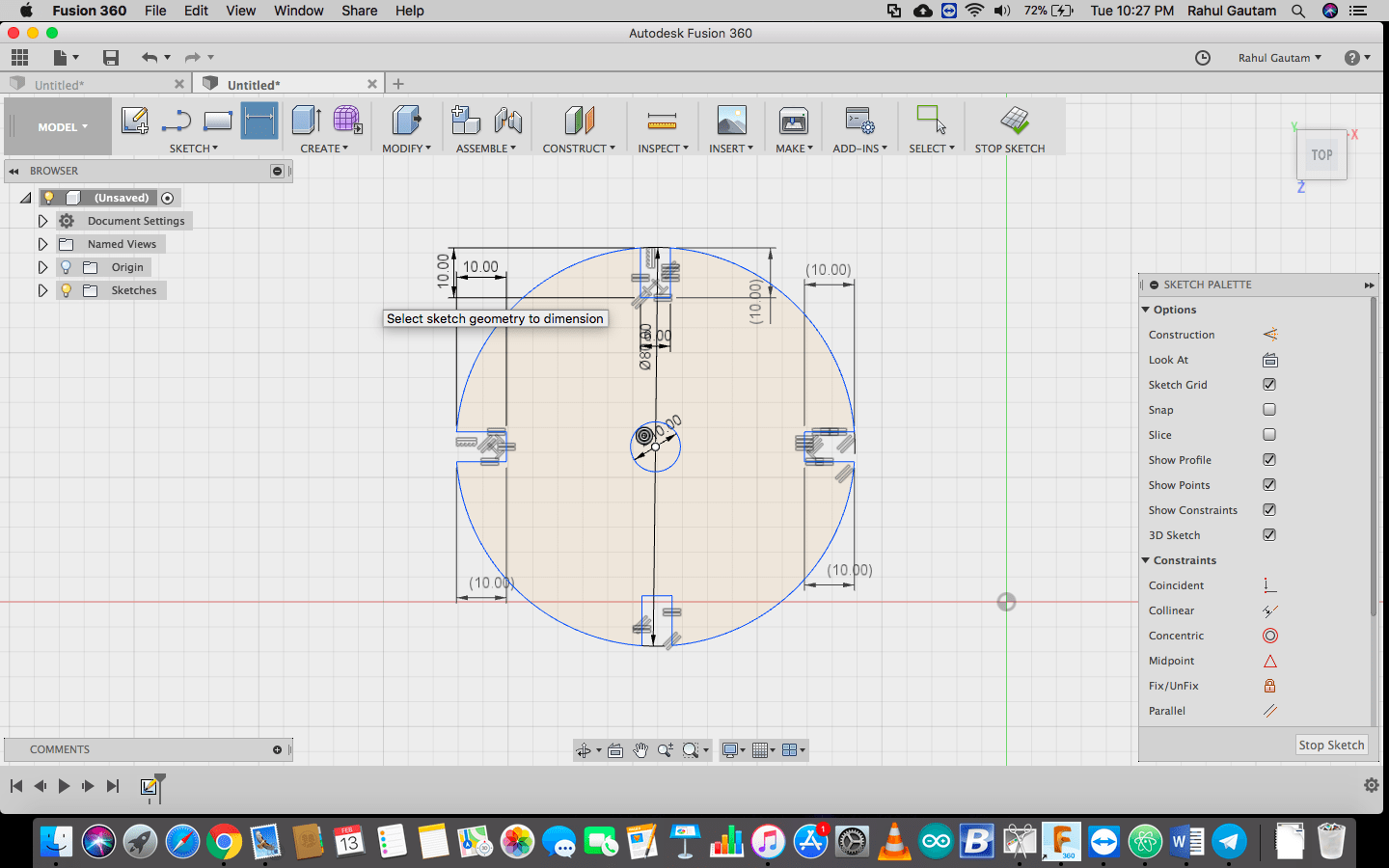This screenshot has height=868, width=1389.
Task: Select the Line sketch tool
Action: pos(177,121)
